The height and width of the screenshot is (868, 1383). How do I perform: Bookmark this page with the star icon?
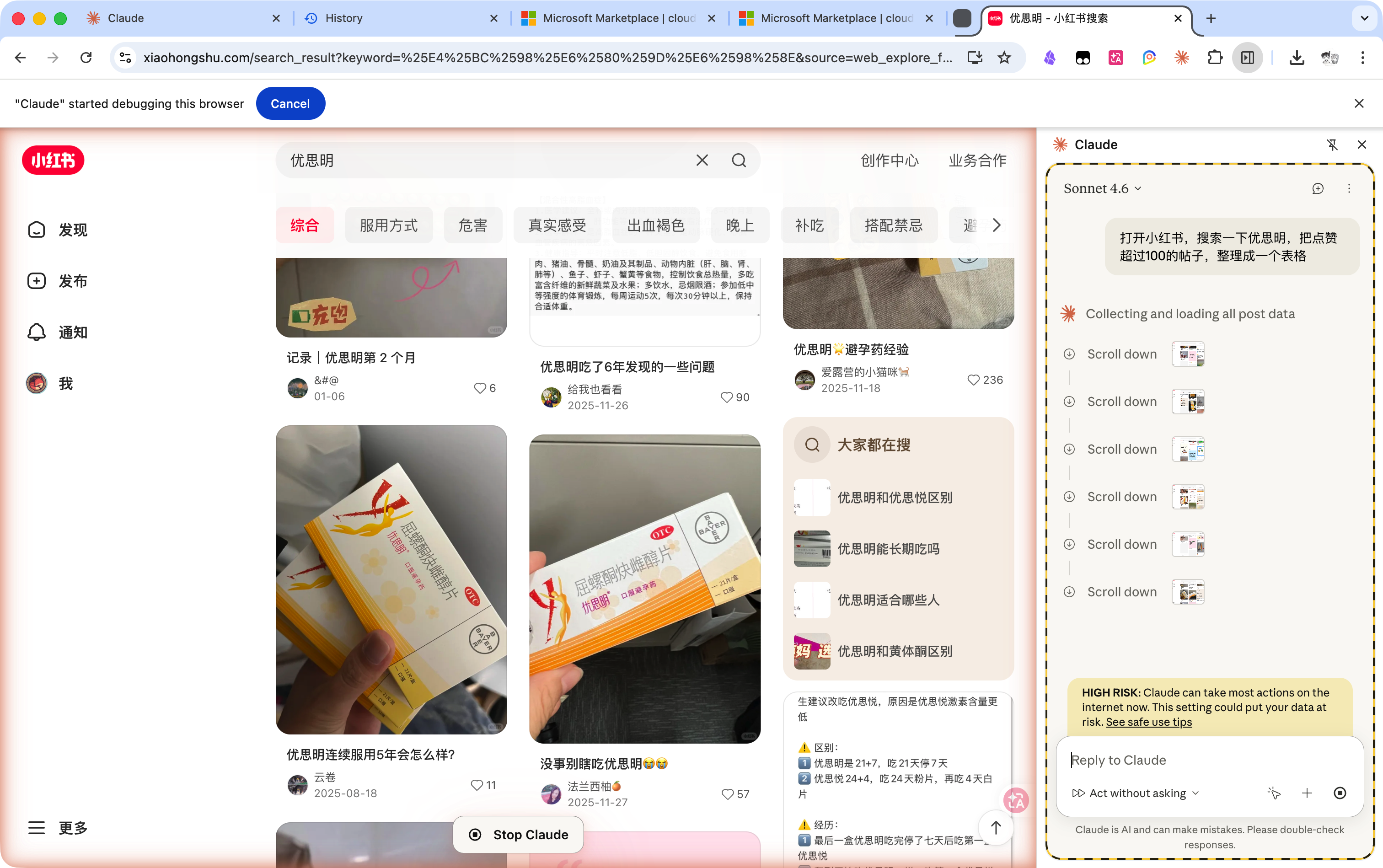(1003, 58)
